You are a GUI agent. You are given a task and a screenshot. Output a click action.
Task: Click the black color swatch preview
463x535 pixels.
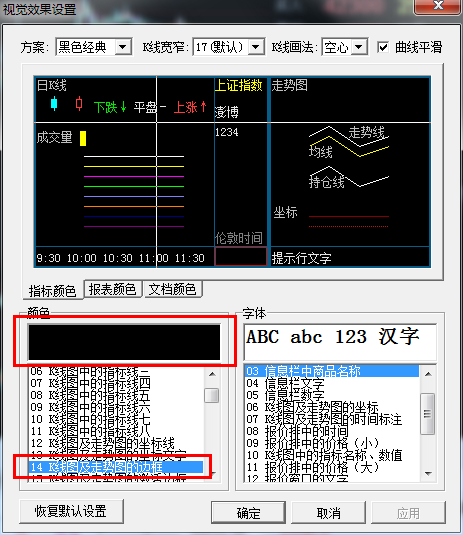coord(124,342)
